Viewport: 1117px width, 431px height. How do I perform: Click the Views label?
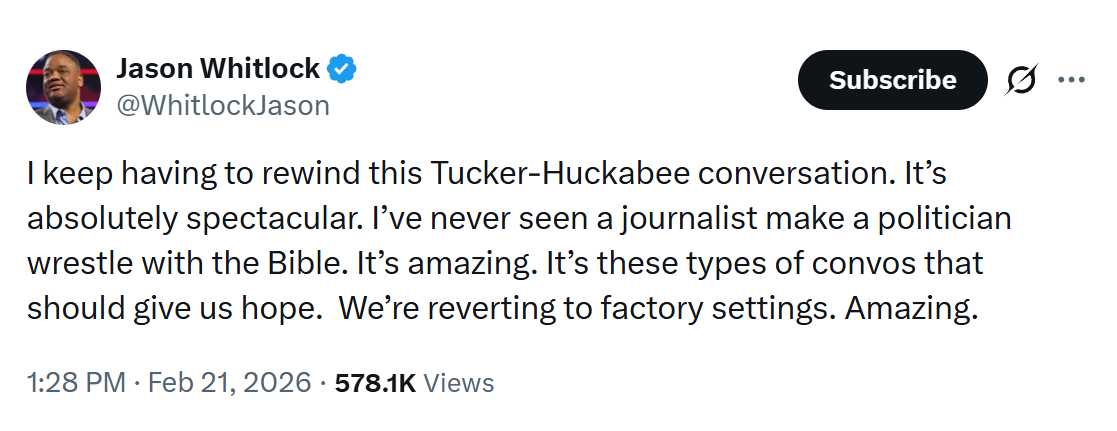[459, 382]
